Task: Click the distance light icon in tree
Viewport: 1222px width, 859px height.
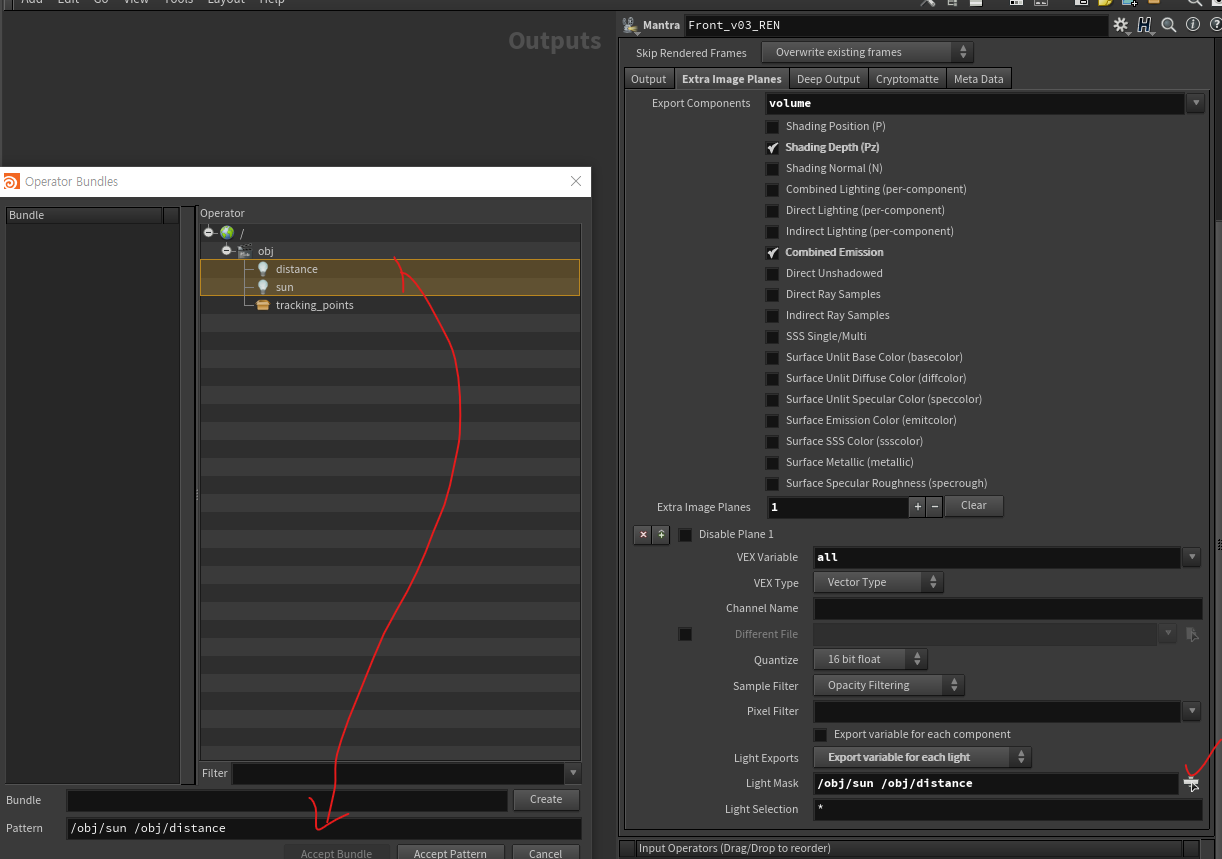Action: coord(263,269)
